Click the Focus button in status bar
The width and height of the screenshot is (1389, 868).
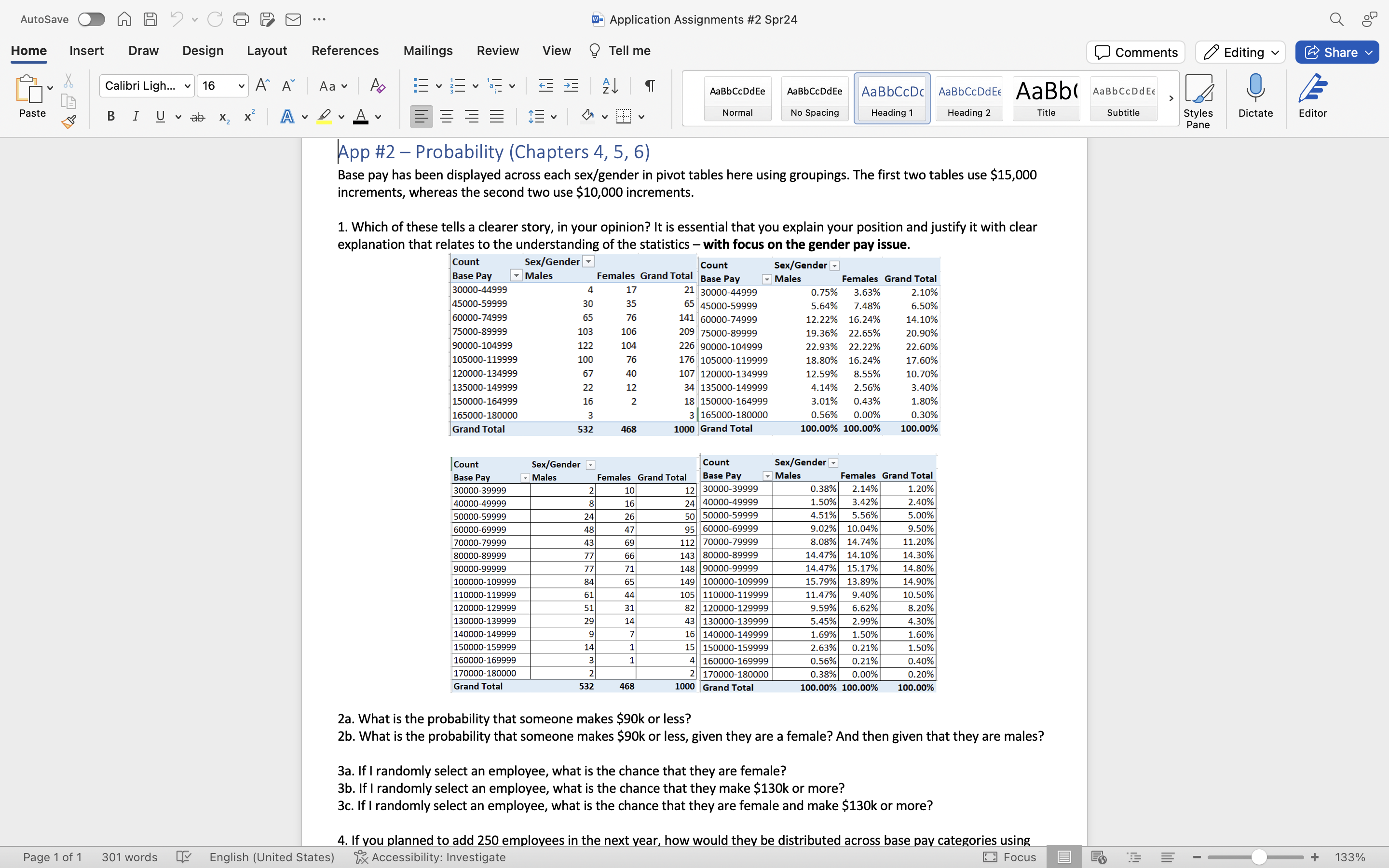tap(1009, 857)
